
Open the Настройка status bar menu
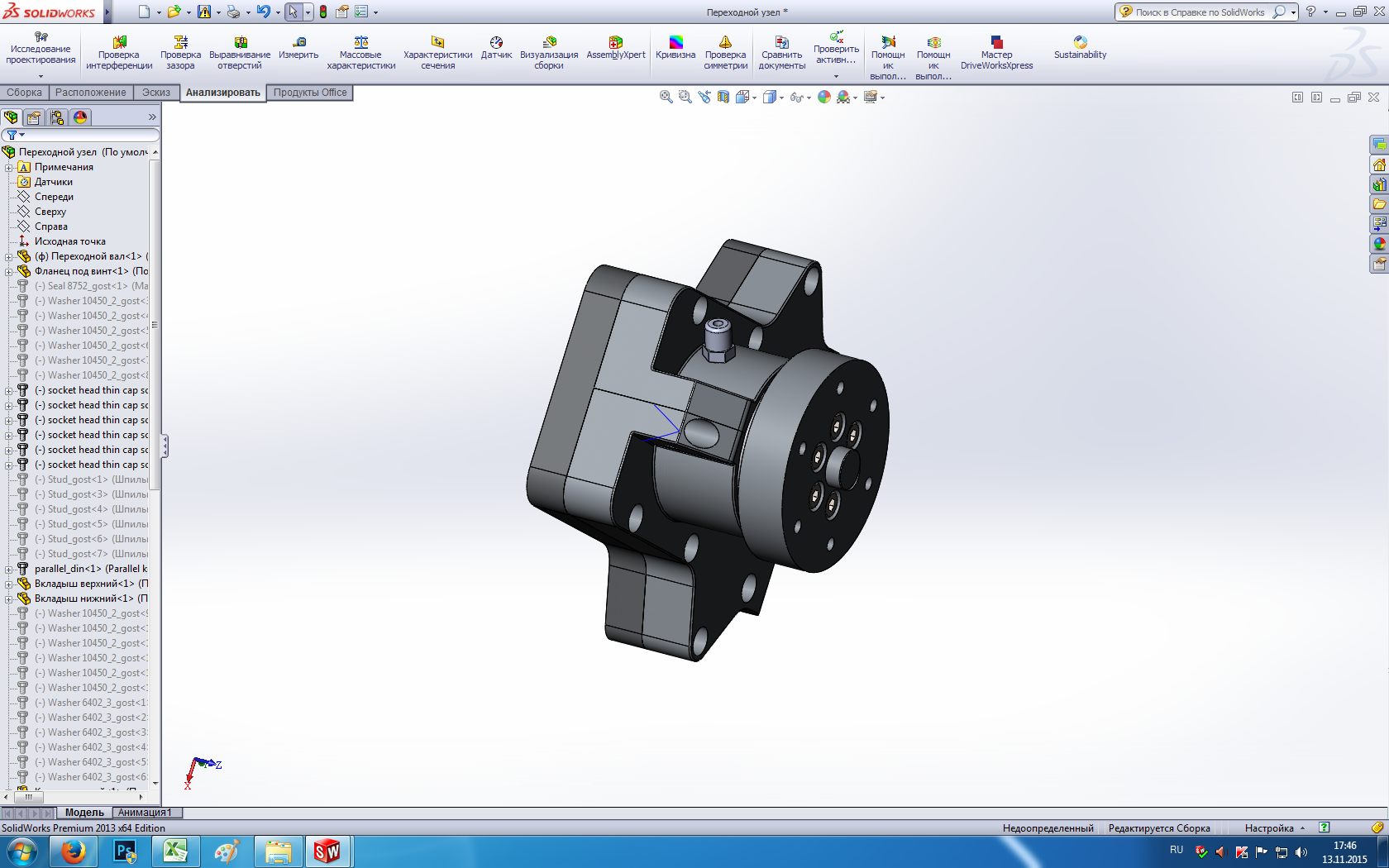pos(1274,827)
